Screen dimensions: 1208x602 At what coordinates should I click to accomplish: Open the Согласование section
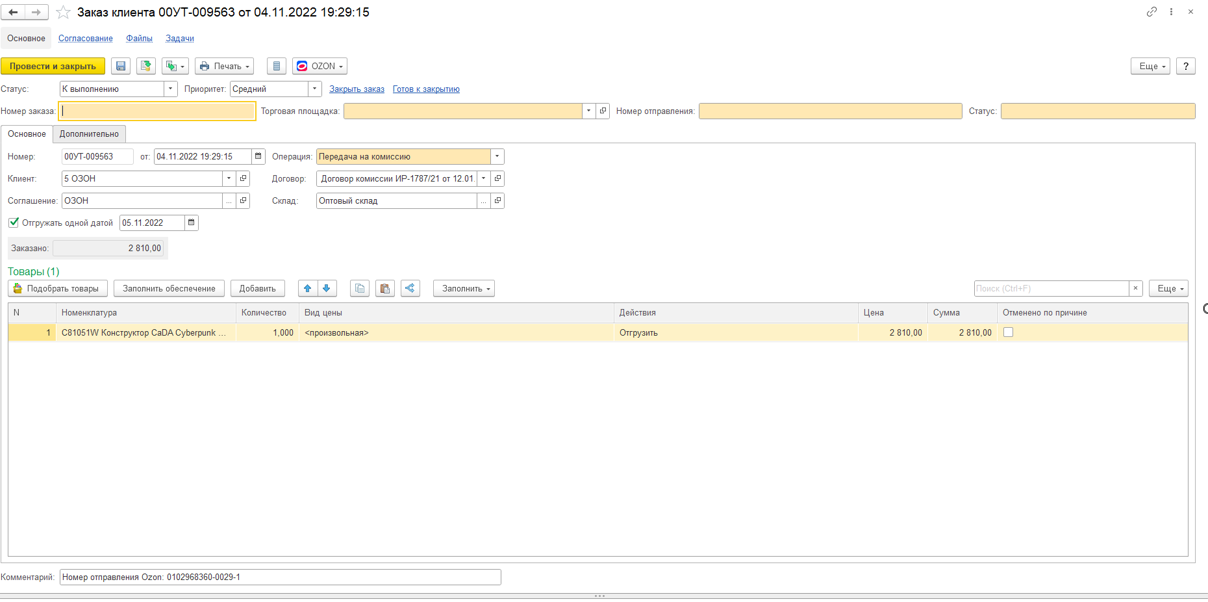(85, 38)
